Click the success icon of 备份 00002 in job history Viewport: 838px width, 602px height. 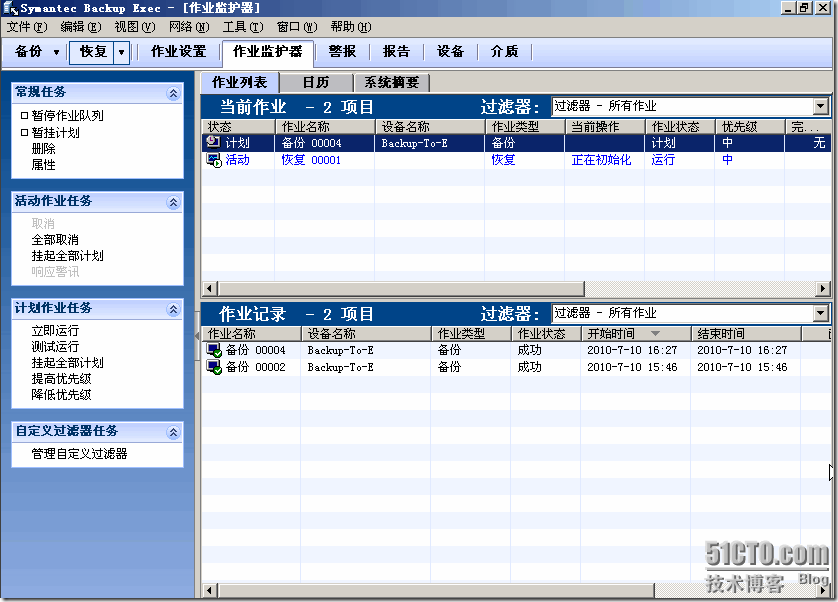[x=214, y=367]
